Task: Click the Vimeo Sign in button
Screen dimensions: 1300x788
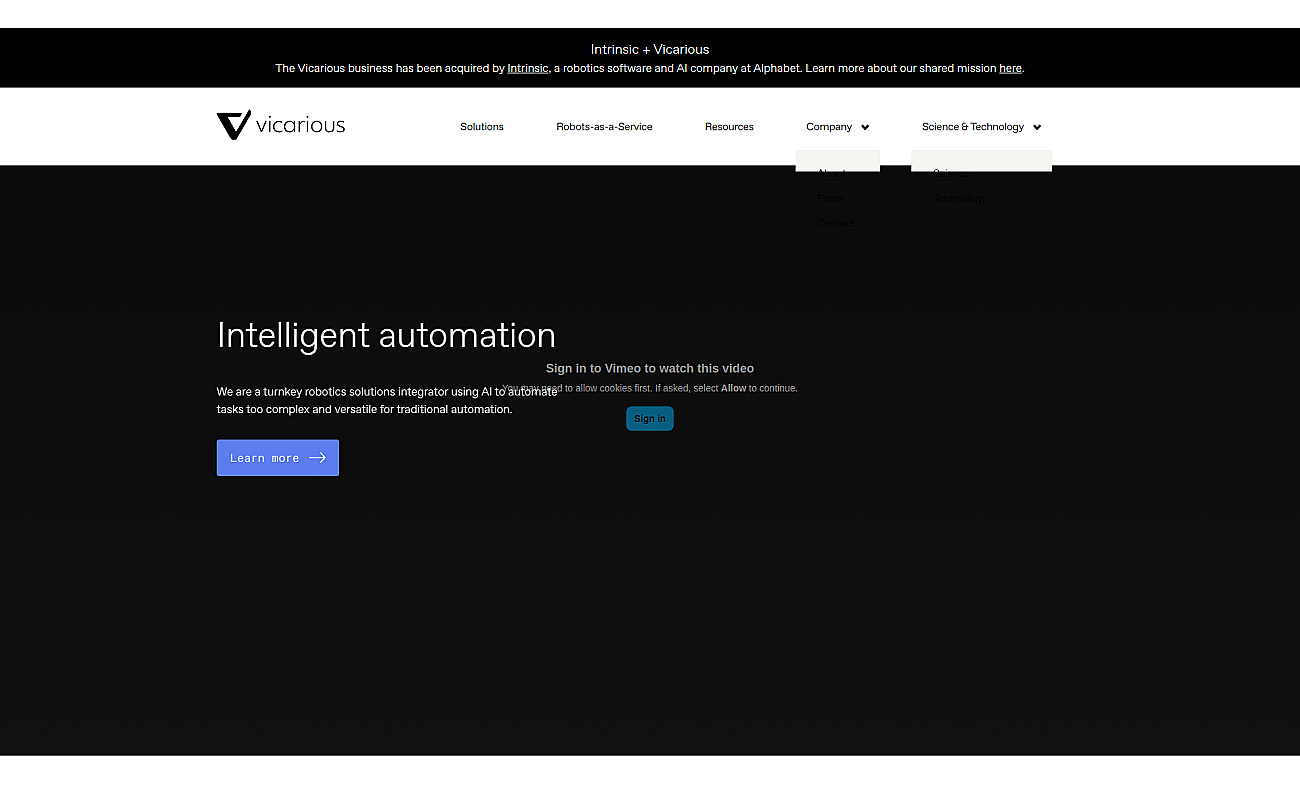Action: [650, 419]
